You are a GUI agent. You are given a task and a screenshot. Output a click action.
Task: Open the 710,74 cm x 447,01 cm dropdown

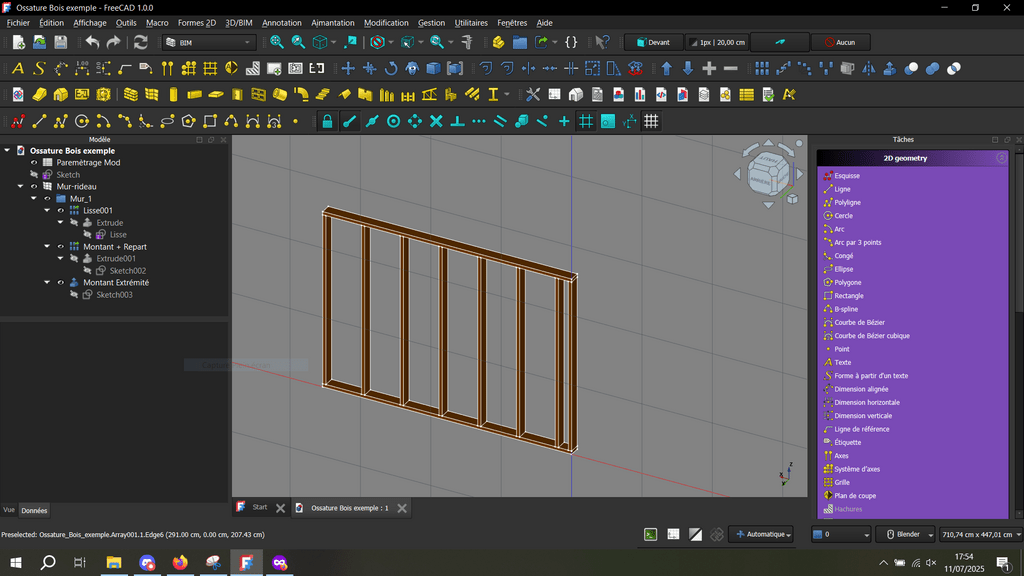(x=981, y=534)
